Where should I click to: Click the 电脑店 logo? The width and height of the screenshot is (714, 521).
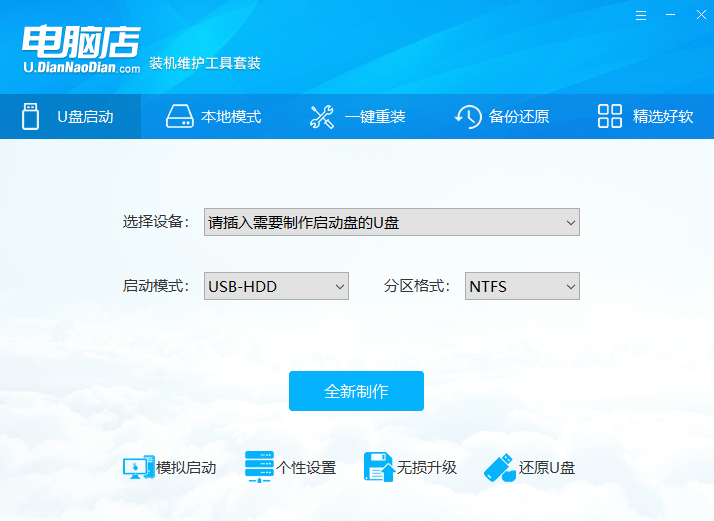pos(80,38)
